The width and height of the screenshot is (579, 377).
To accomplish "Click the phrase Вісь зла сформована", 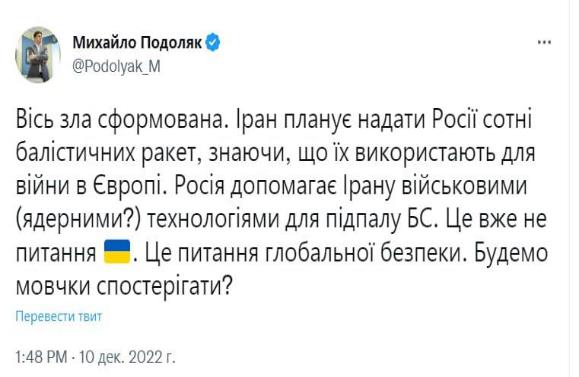I will click(x=120, y=120).
